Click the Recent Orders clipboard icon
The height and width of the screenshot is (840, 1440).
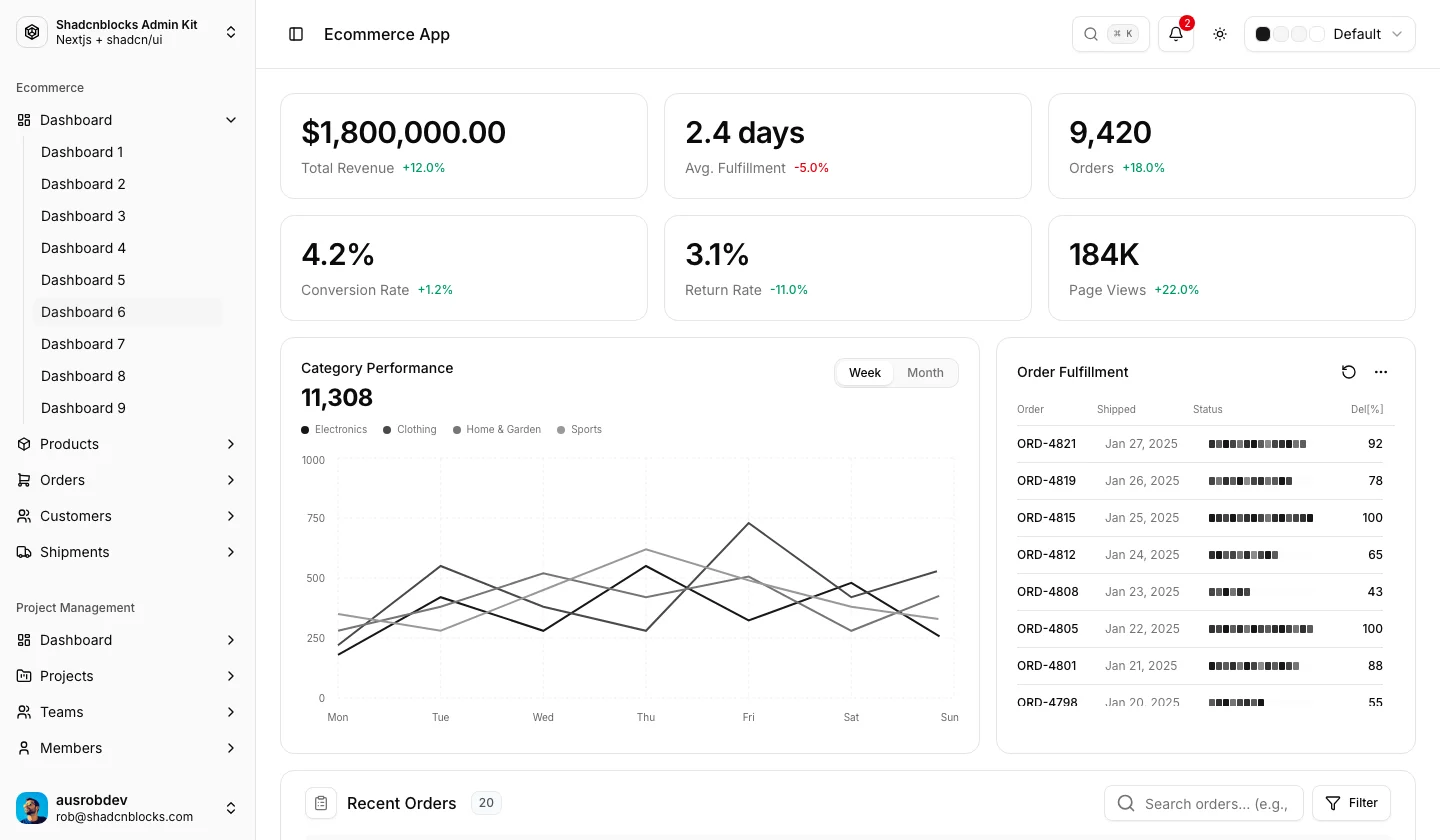tap(321, 803)
